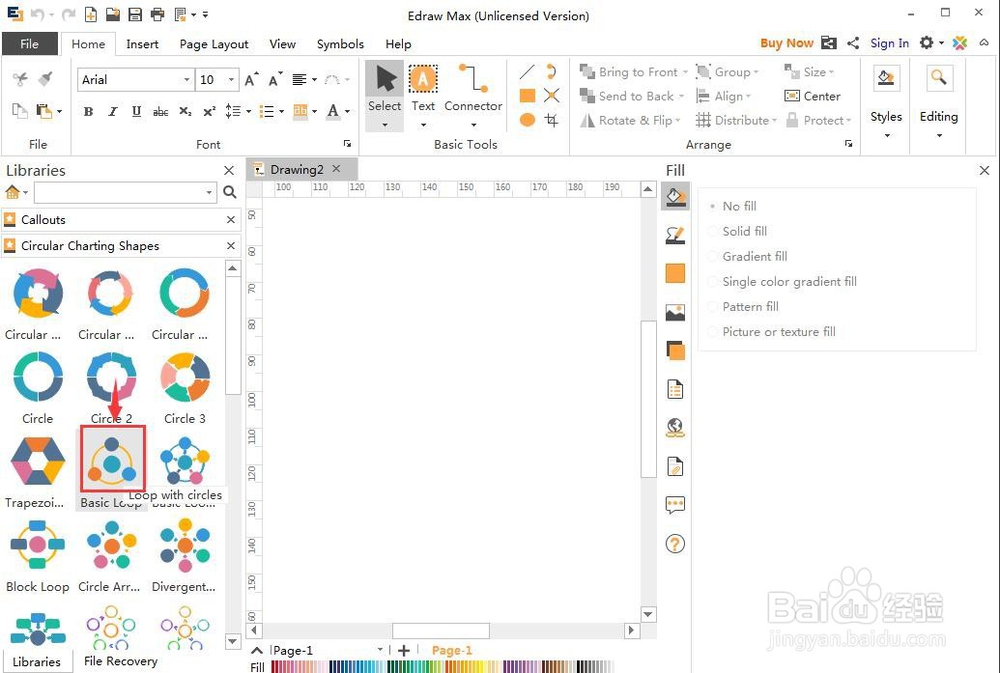Click the share icon near Sign In

(853, 43)
